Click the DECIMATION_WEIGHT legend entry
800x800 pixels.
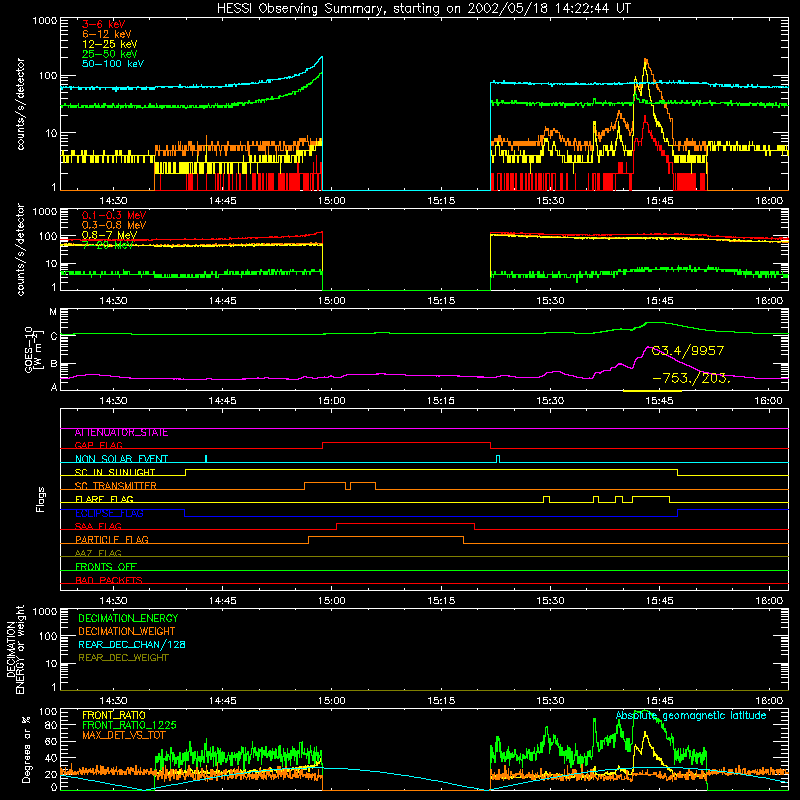click(x=127, y=631)
